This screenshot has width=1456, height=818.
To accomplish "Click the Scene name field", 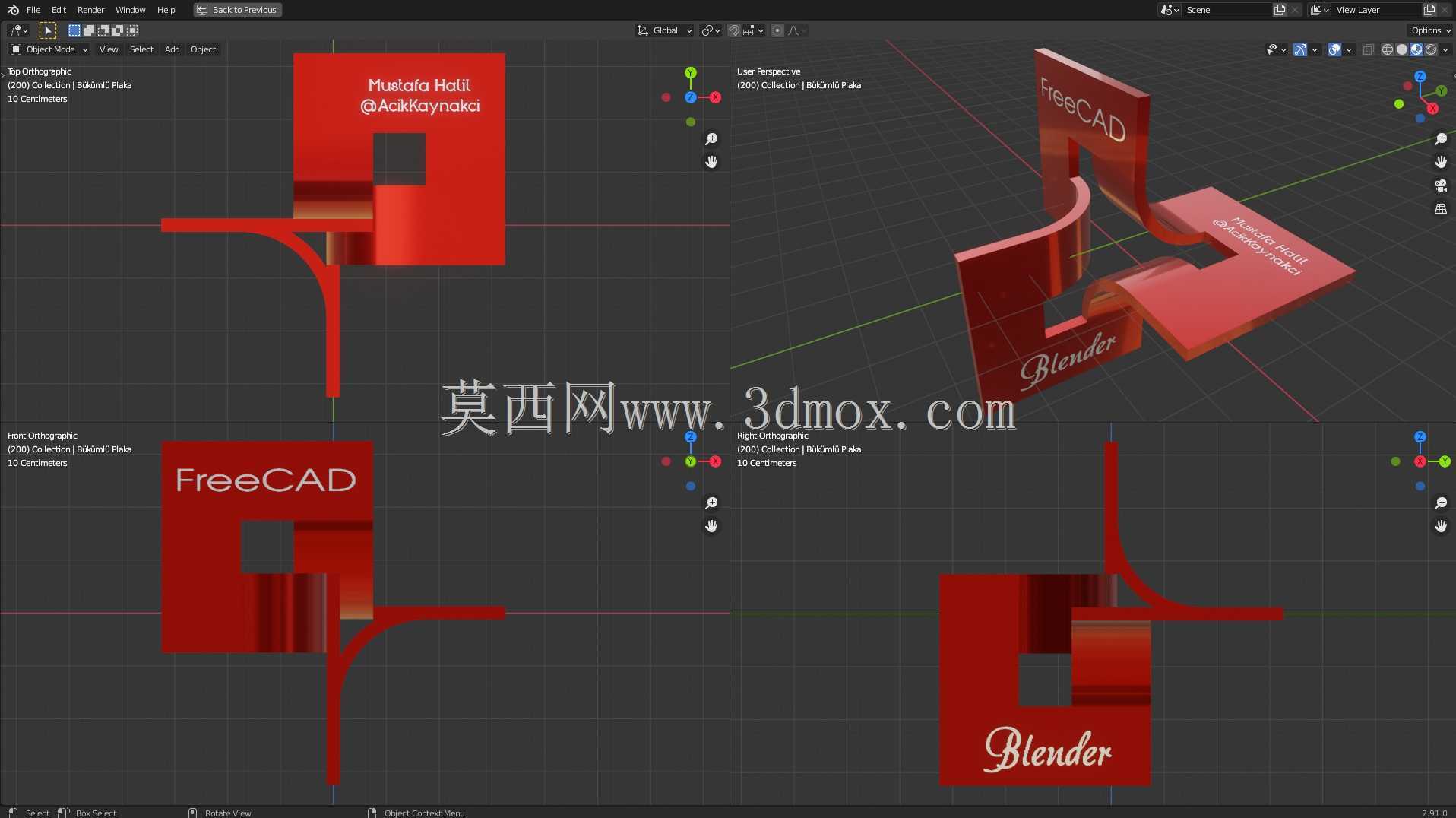I will 1227,10.
